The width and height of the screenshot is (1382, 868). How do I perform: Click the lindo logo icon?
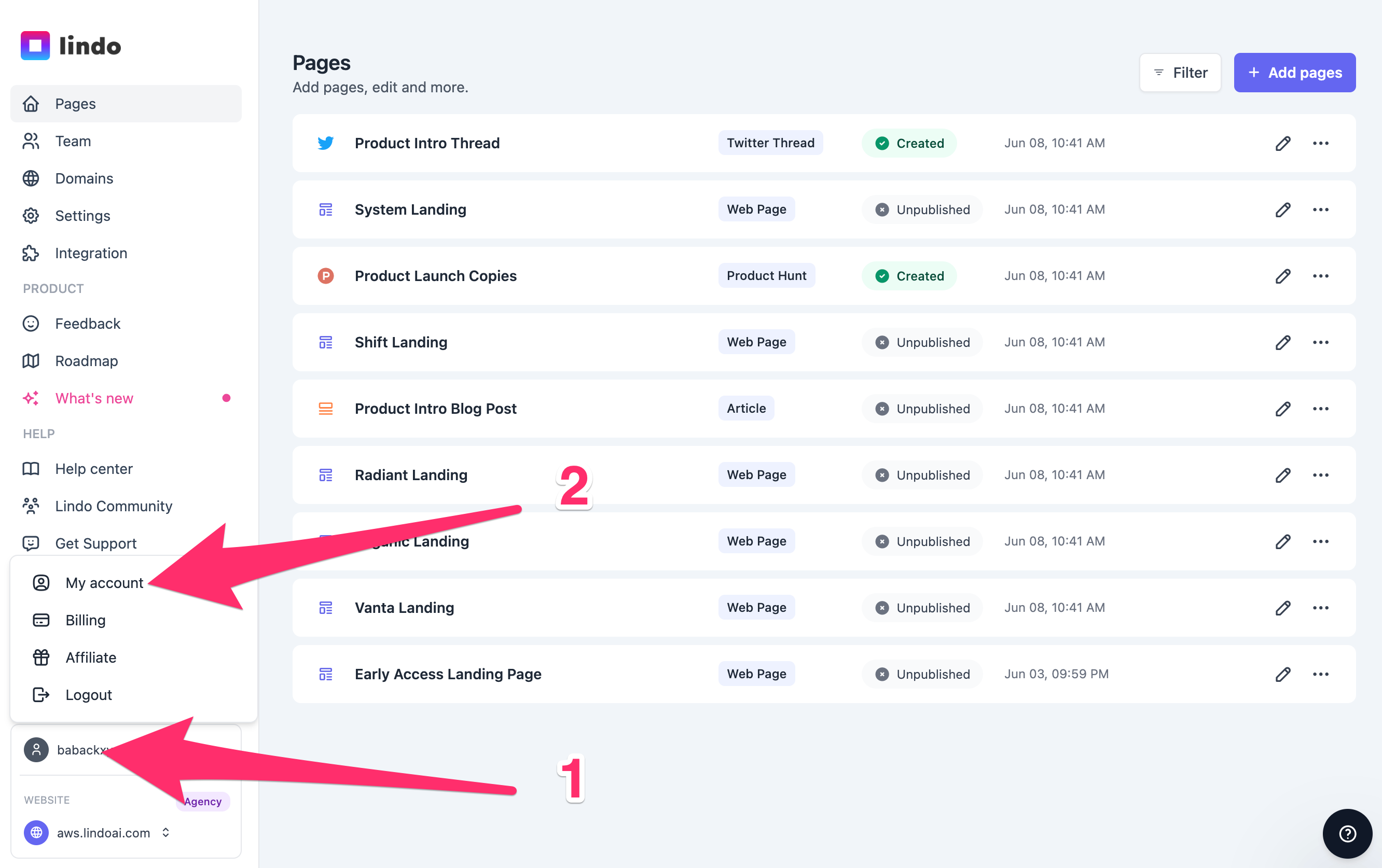pos(35,46)
